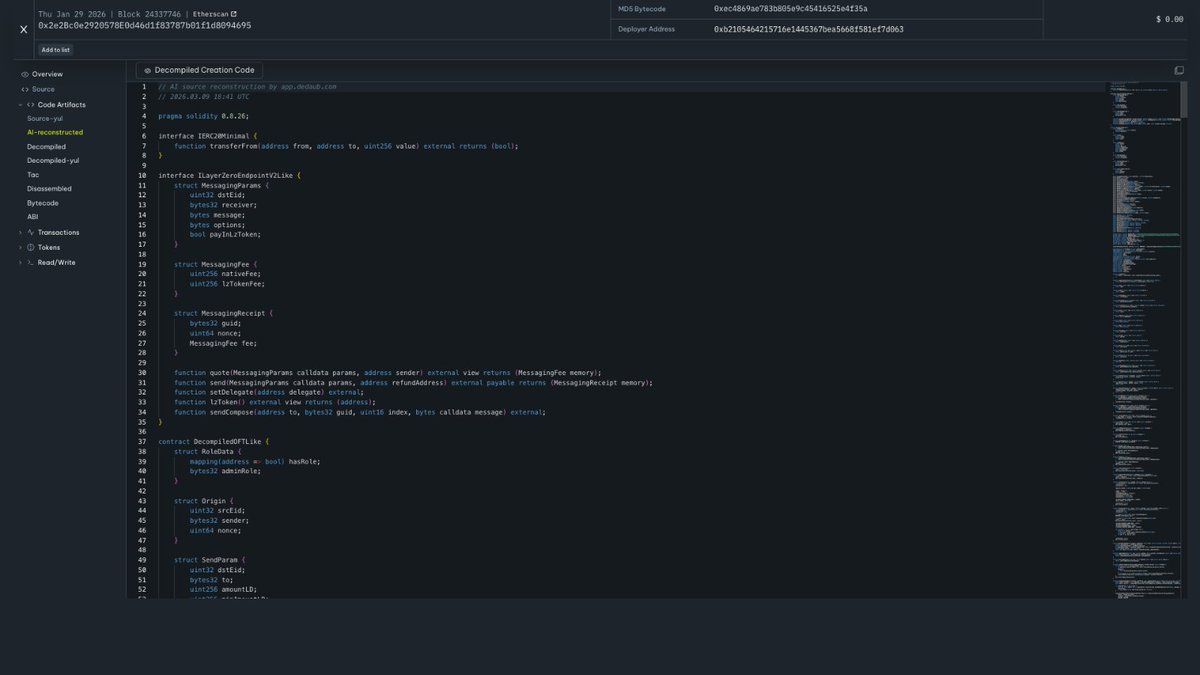This screenshot has width=1200, height=675.
Task: Click the copy code icon above the editor
Action: click(1179, 71)
